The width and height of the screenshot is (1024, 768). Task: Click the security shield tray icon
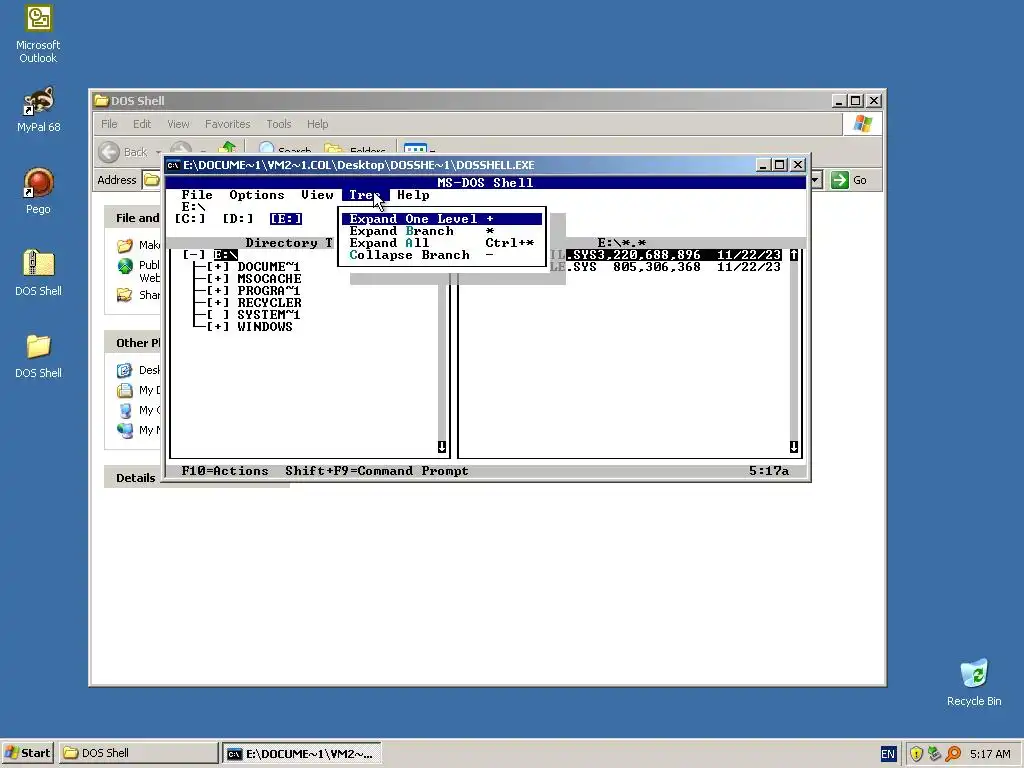(x=916, y=754)
